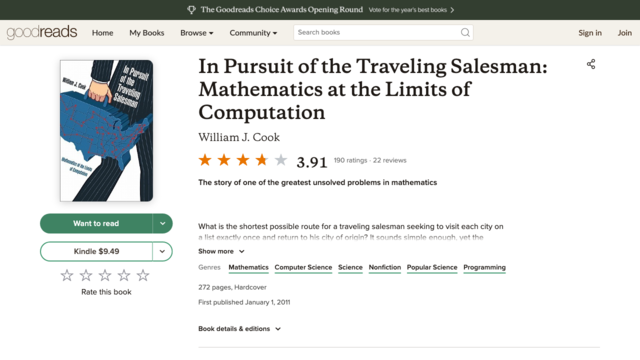
Task: Open the Browse menu
Action: [x=197, y=33]
